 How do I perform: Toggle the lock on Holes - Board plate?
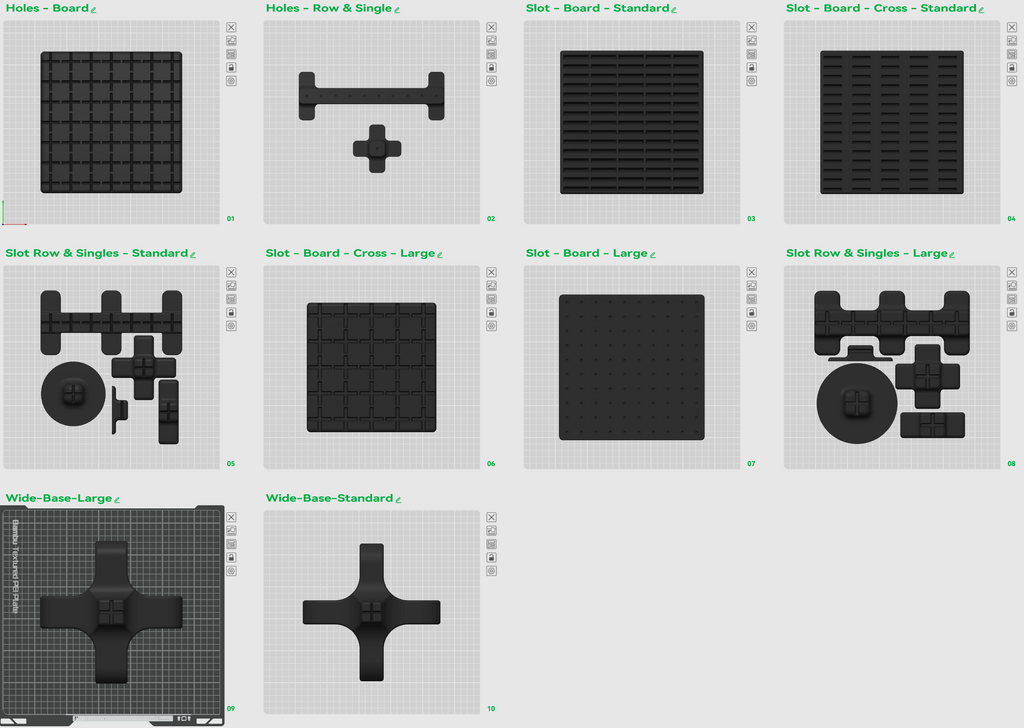coord(231,67)
